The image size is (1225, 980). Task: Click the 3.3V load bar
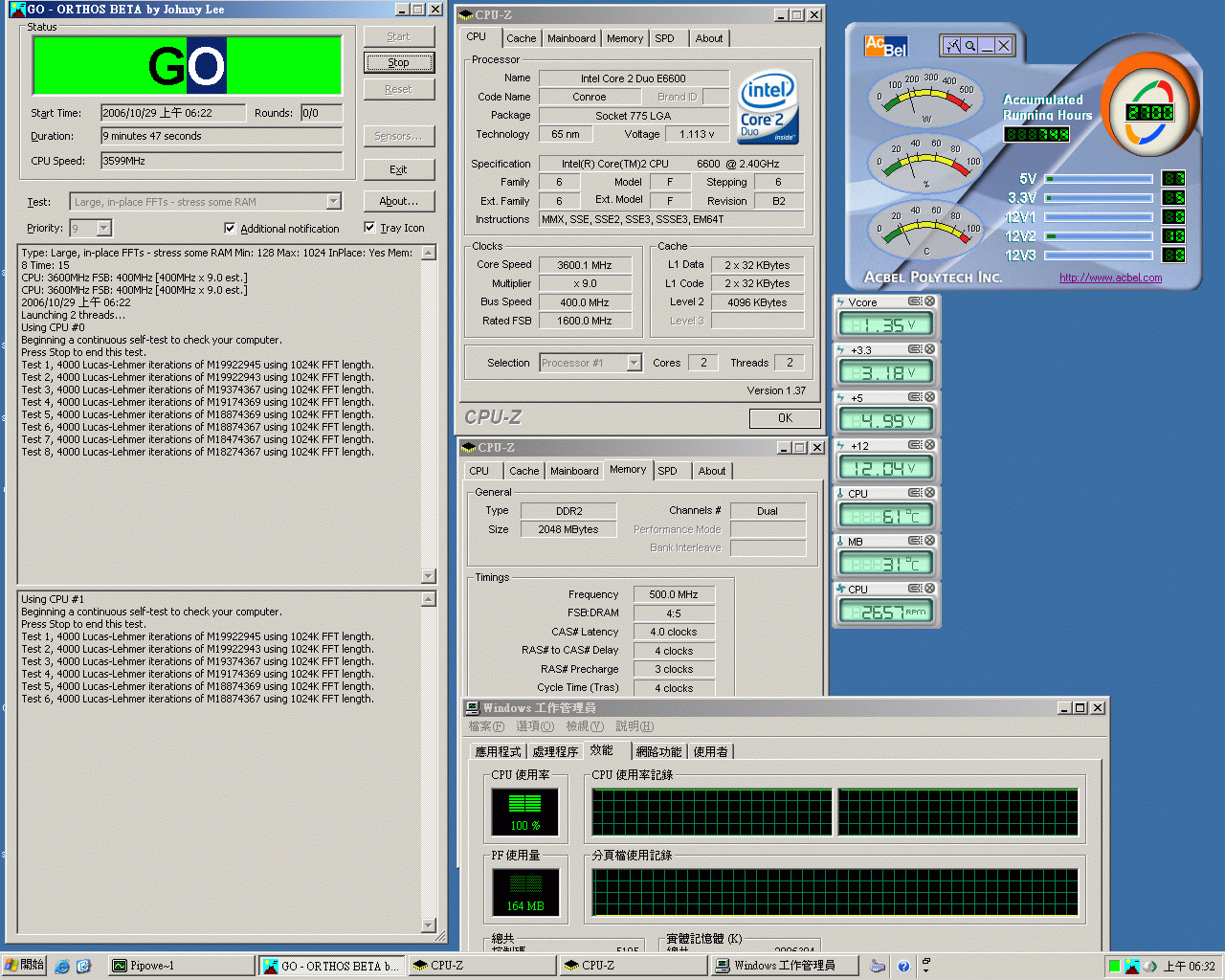(1099, 198)
